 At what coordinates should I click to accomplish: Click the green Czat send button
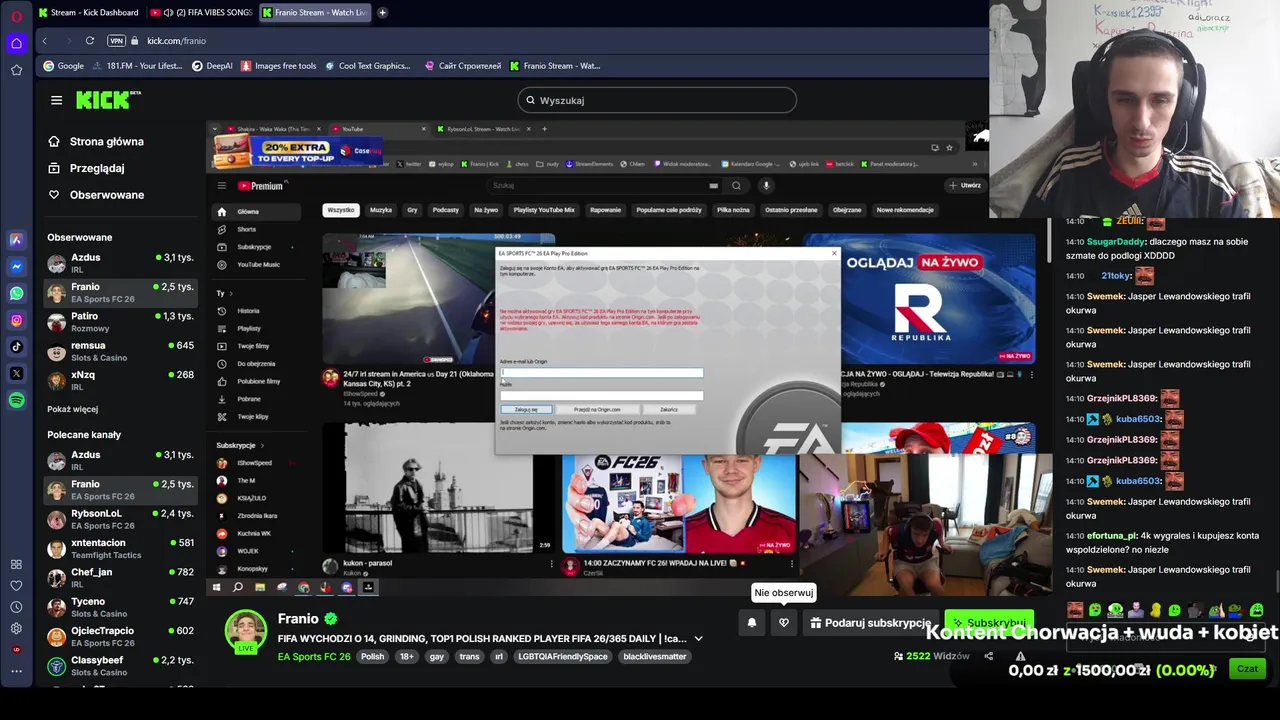[1247, 669]
